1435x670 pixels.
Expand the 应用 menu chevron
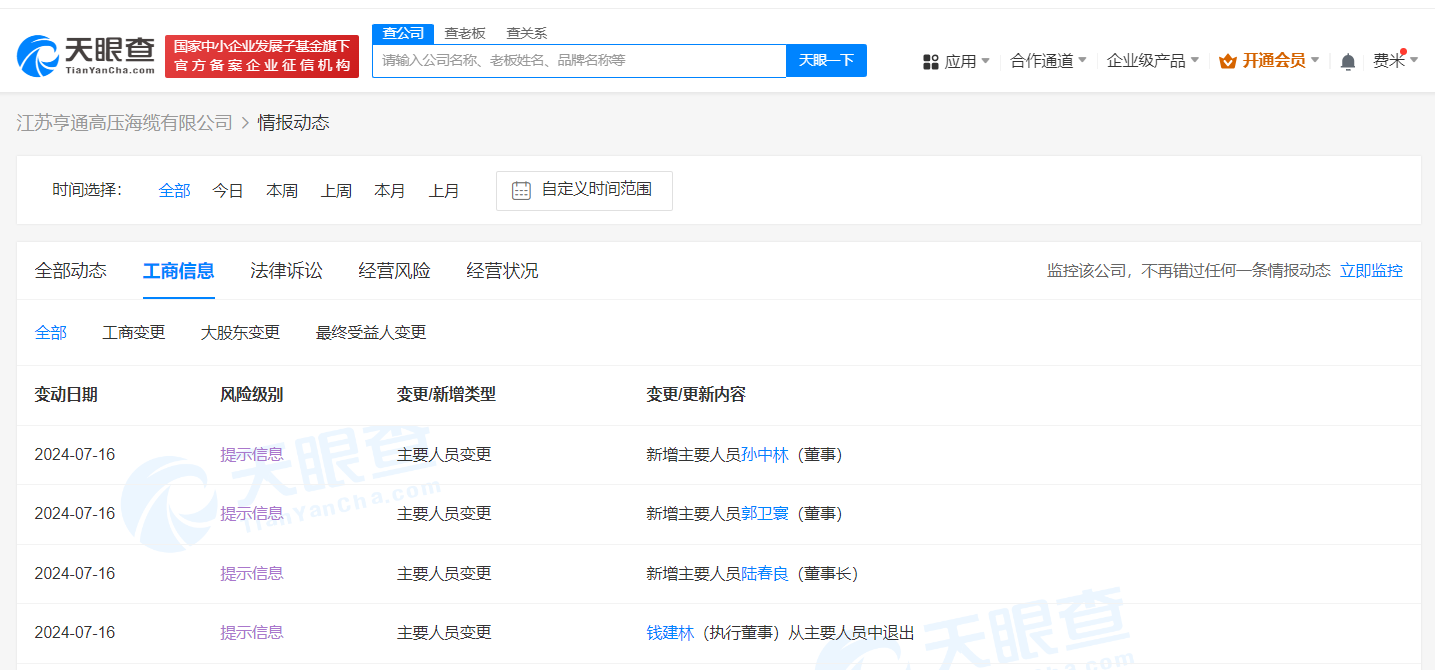(984, 62)
